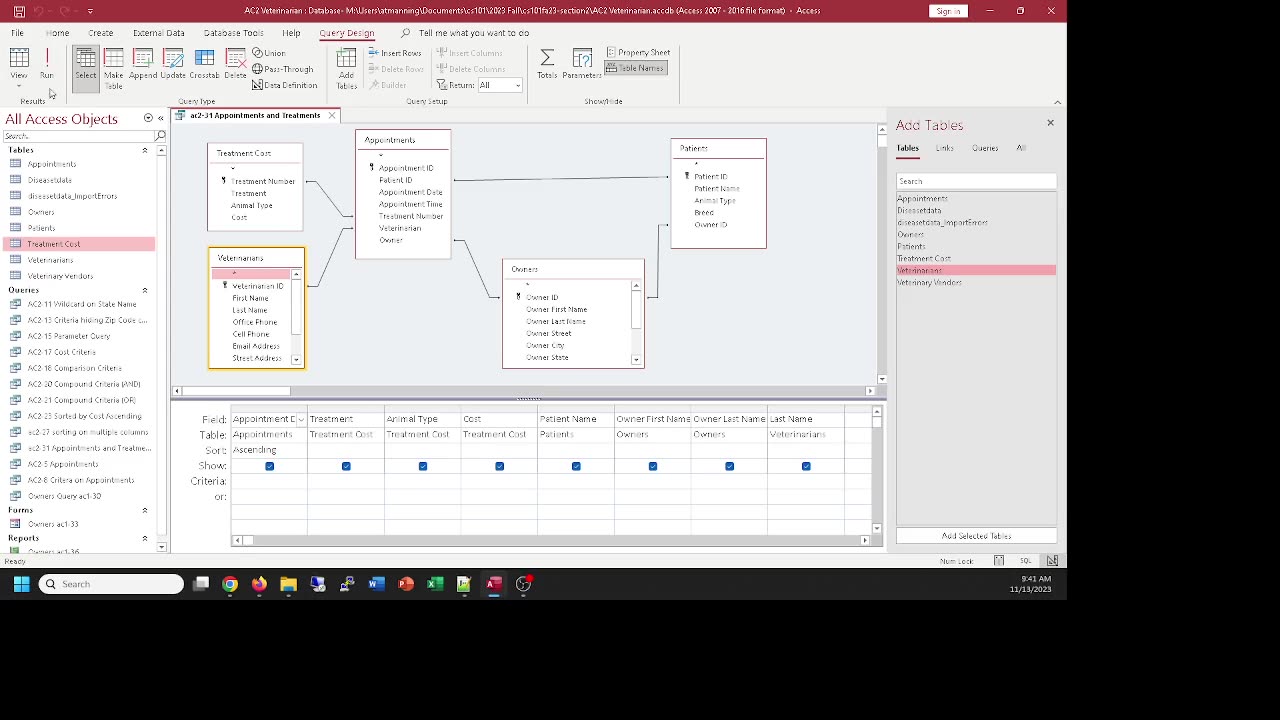Collapse the Forms group in navigation pane
Image resolution: width=1280 pixels, height=720 pixels.
[144, 510]
